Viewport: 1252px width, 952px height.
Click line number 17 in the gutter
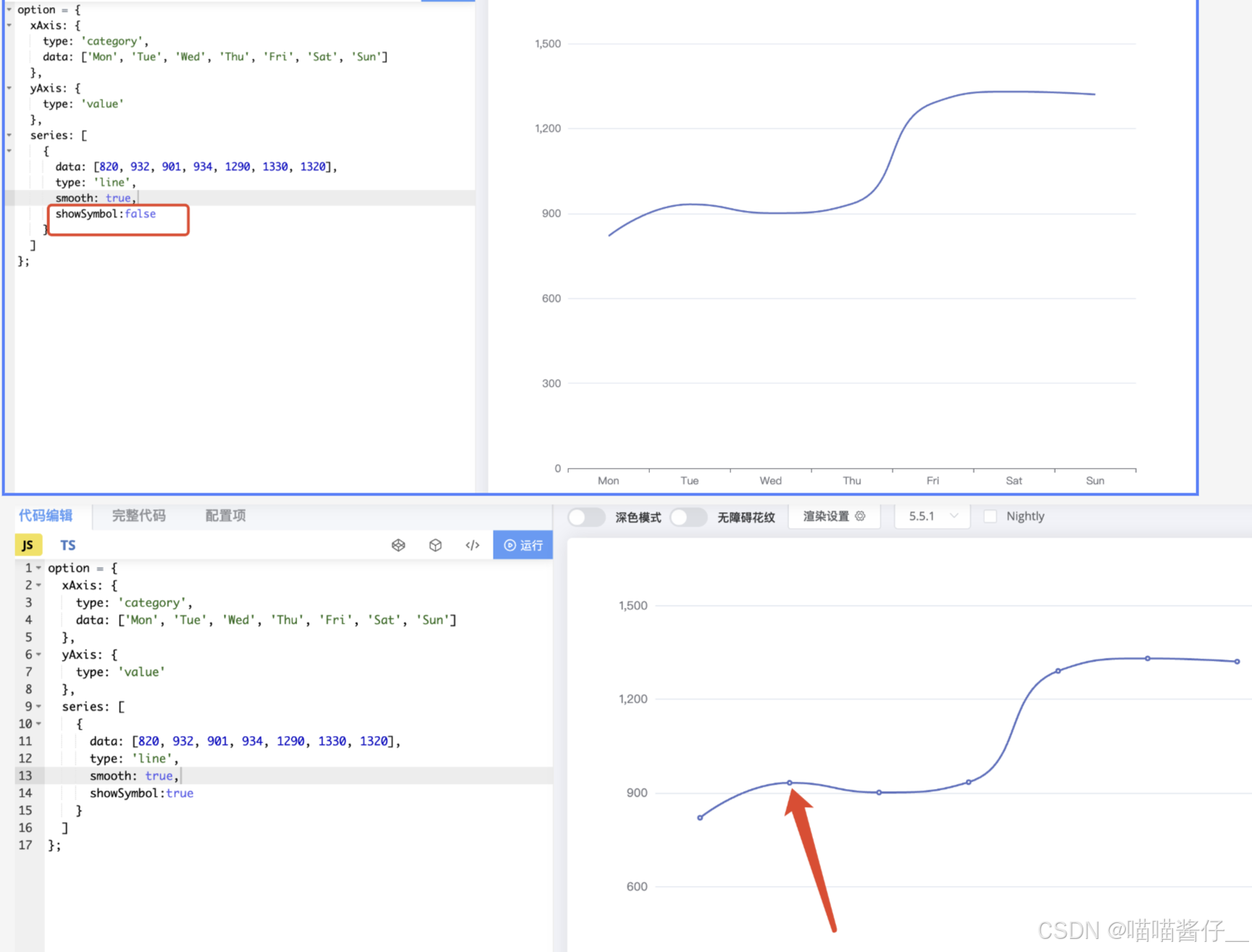pos(25,845)
